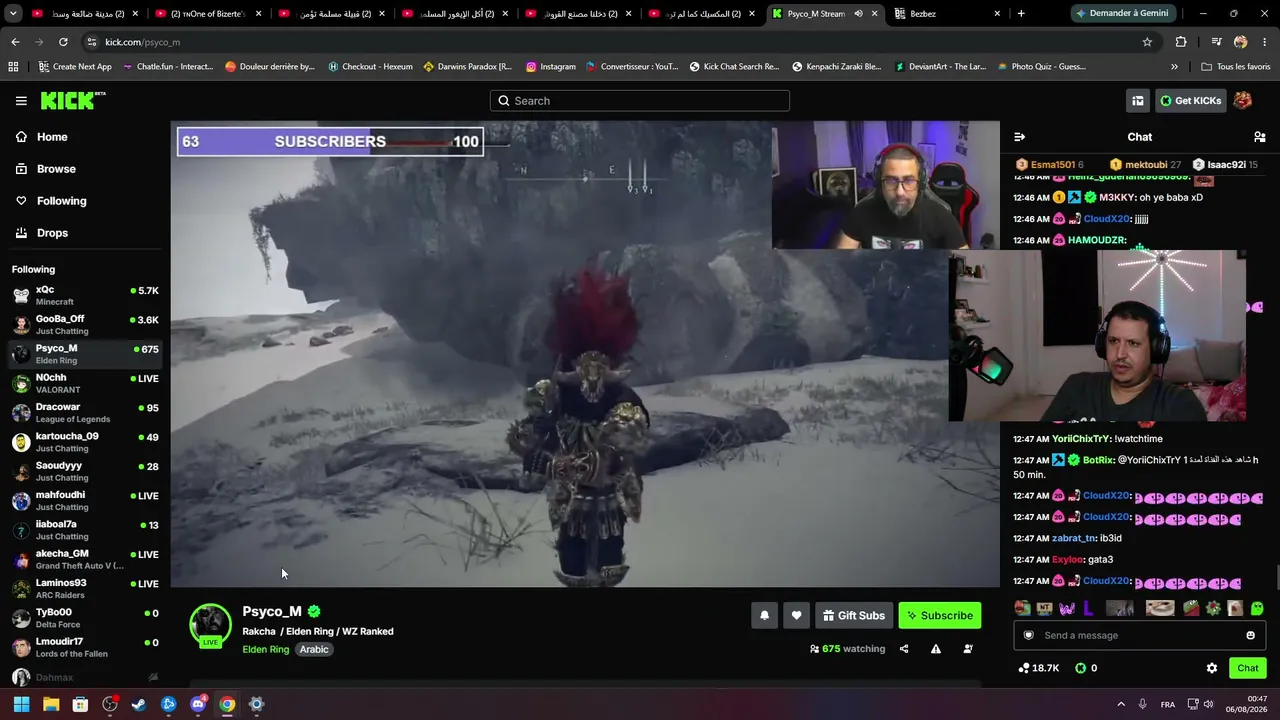Click the Demander à Gemini button
1280x720 pixels.
(1121, 14)
